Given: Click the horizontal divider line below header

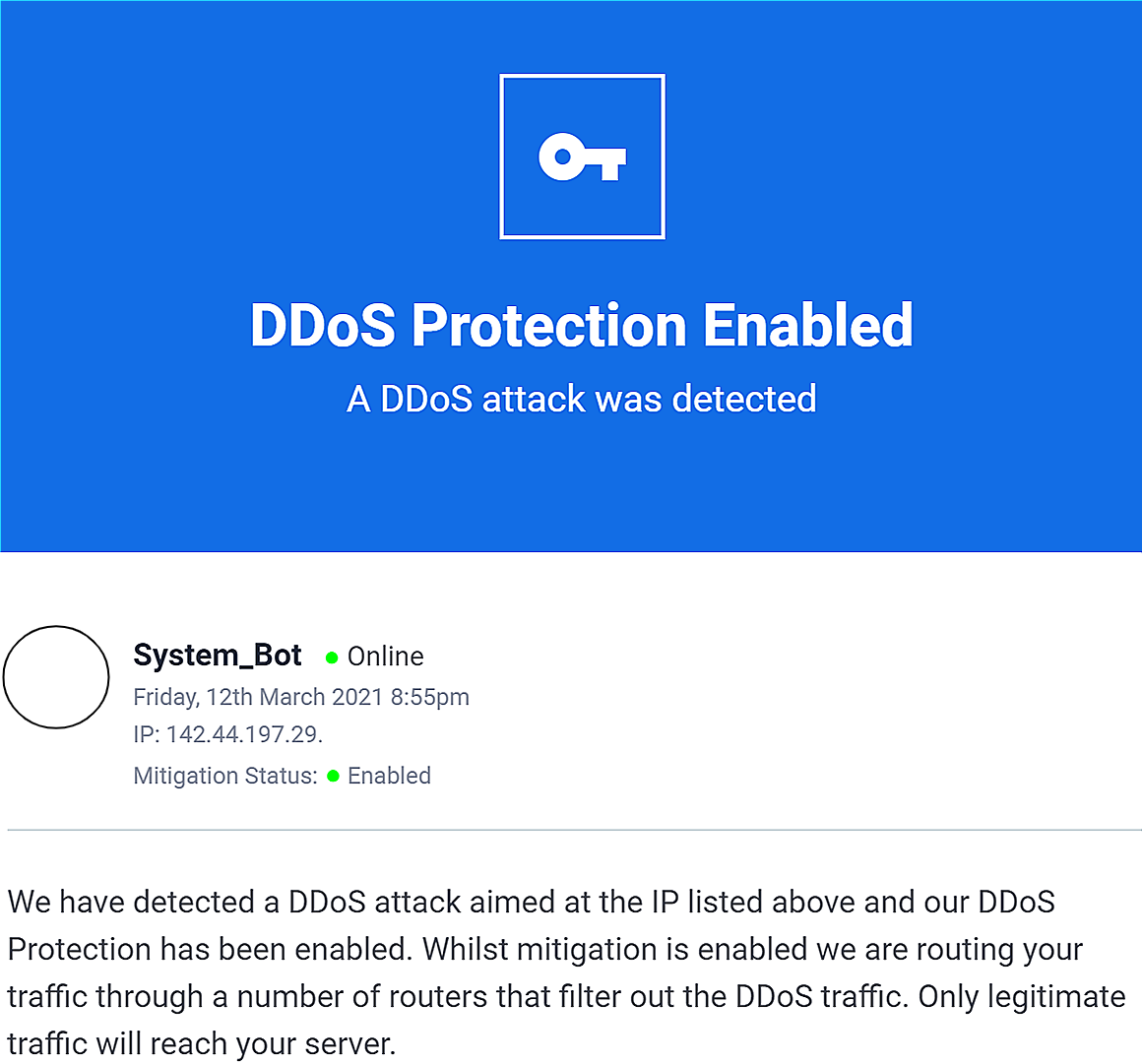Looking at the screenshot, I should (x=574, y=830).
